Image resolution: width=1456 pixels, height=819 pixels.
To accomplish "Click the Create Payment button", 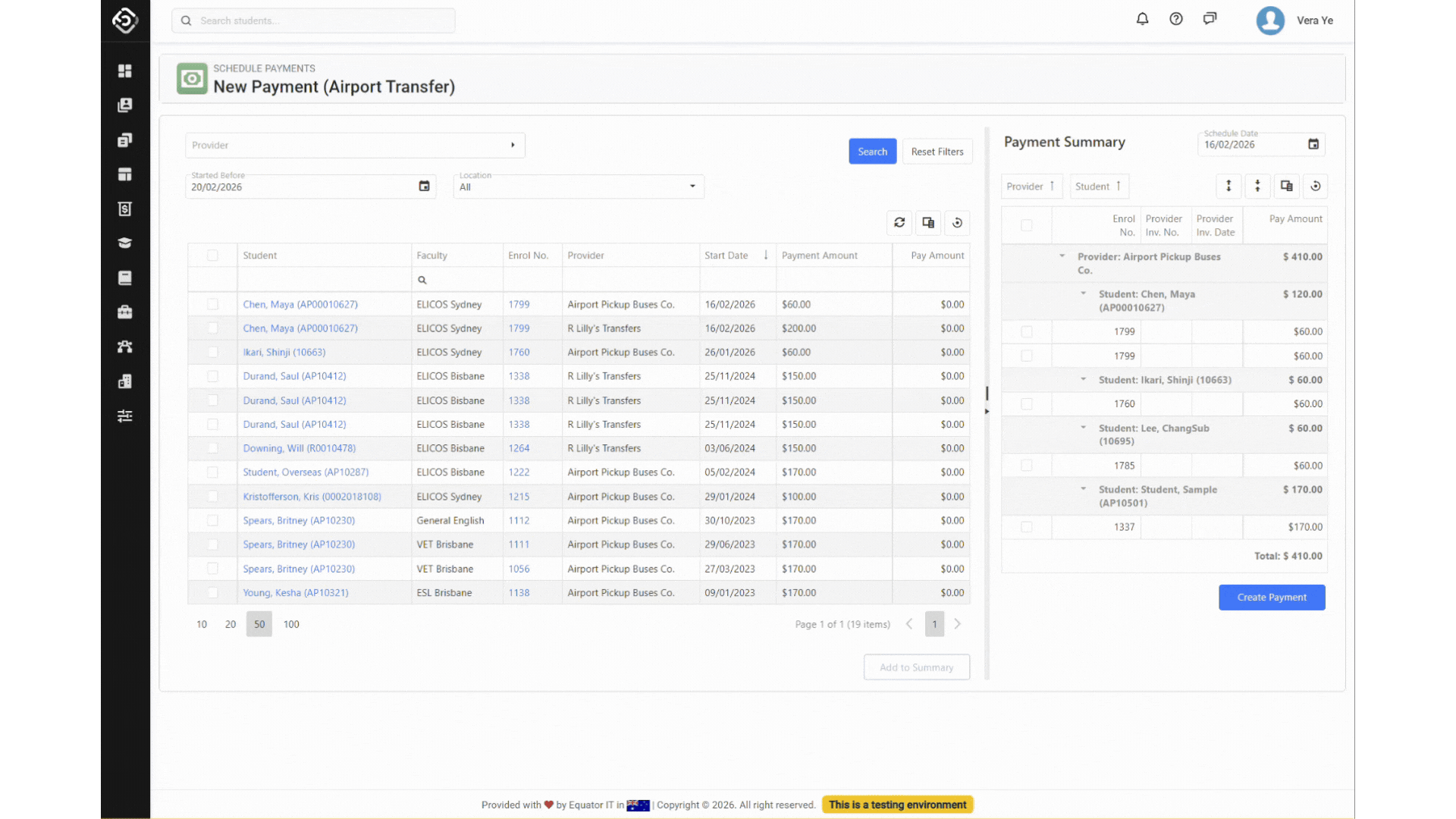I will pyautogui.click(x=1272, y=598).
